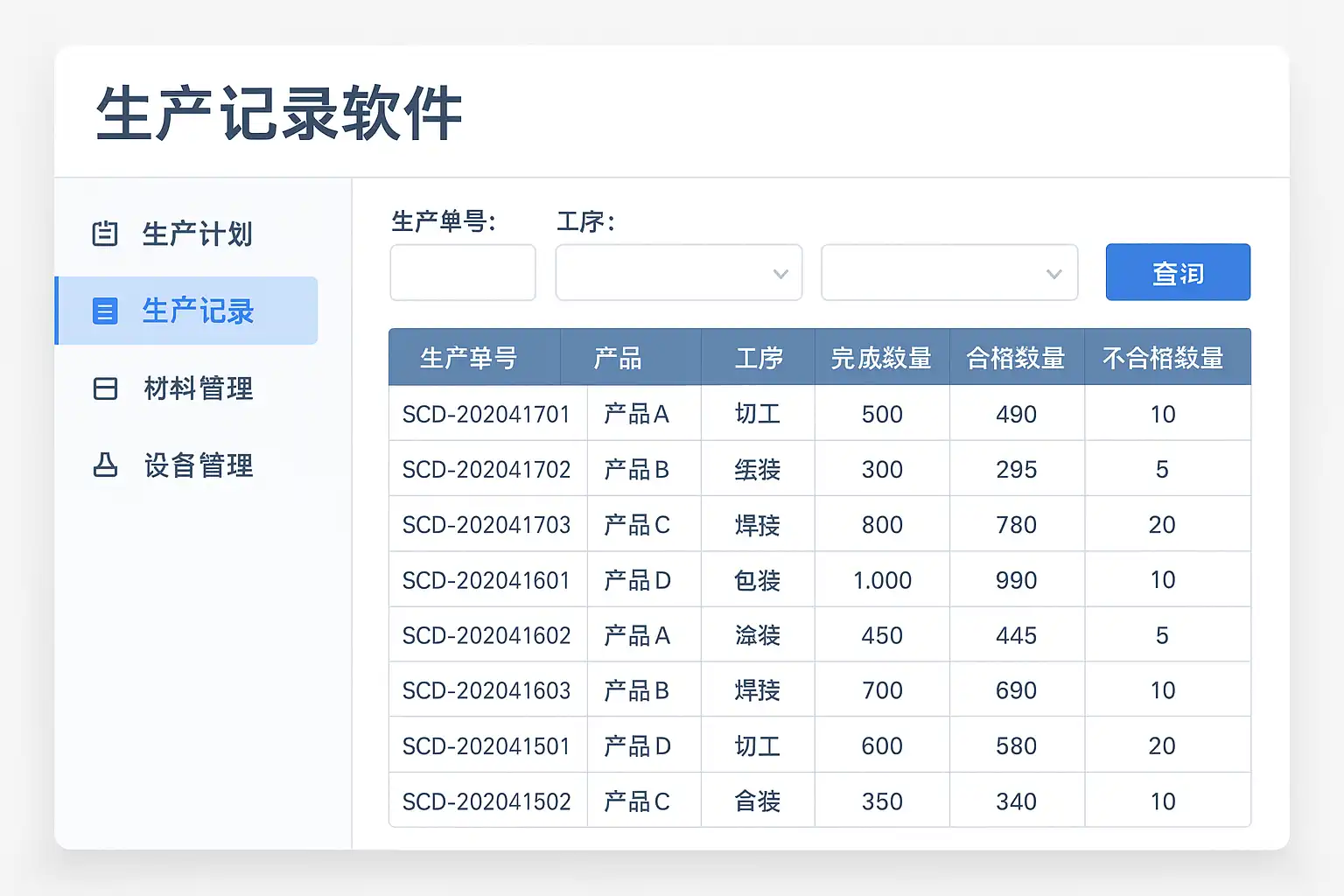Click the 工序 dropdown chevron arrow
Viewport: 1344px width, 896px height.
(x=780, y=274)
